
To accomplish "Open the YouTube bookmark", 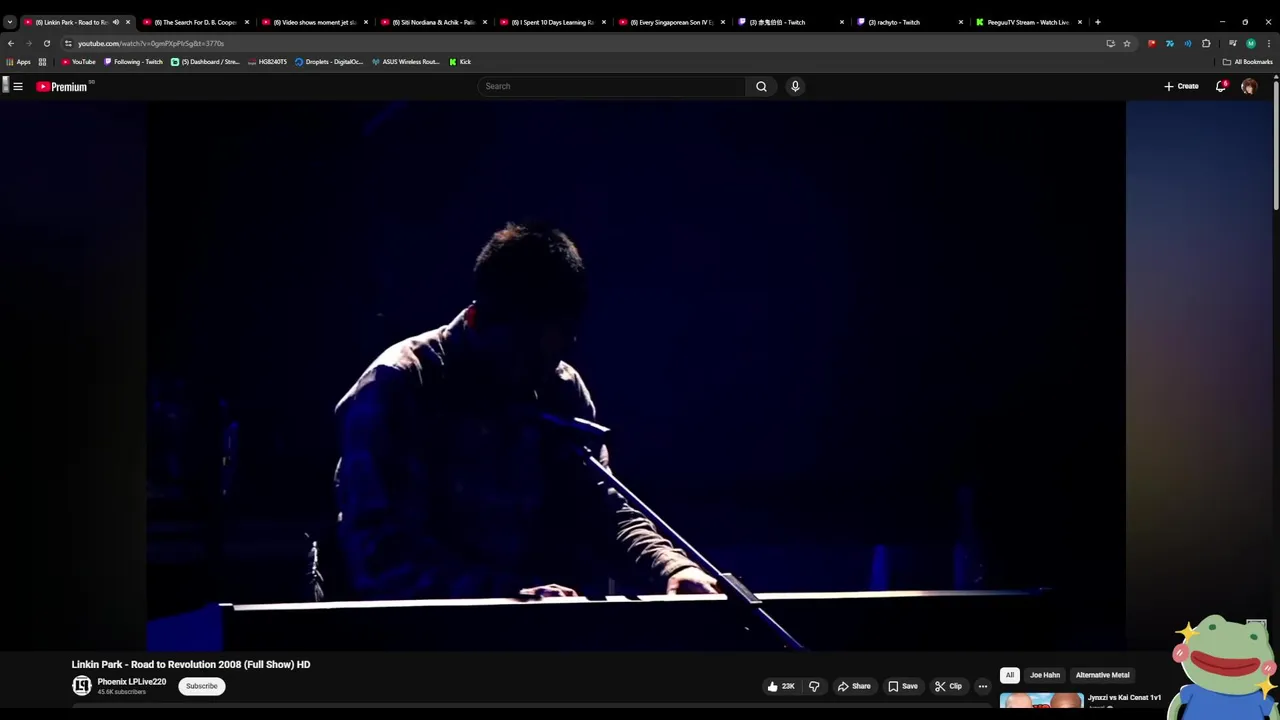I will click(x=79, y=62).
